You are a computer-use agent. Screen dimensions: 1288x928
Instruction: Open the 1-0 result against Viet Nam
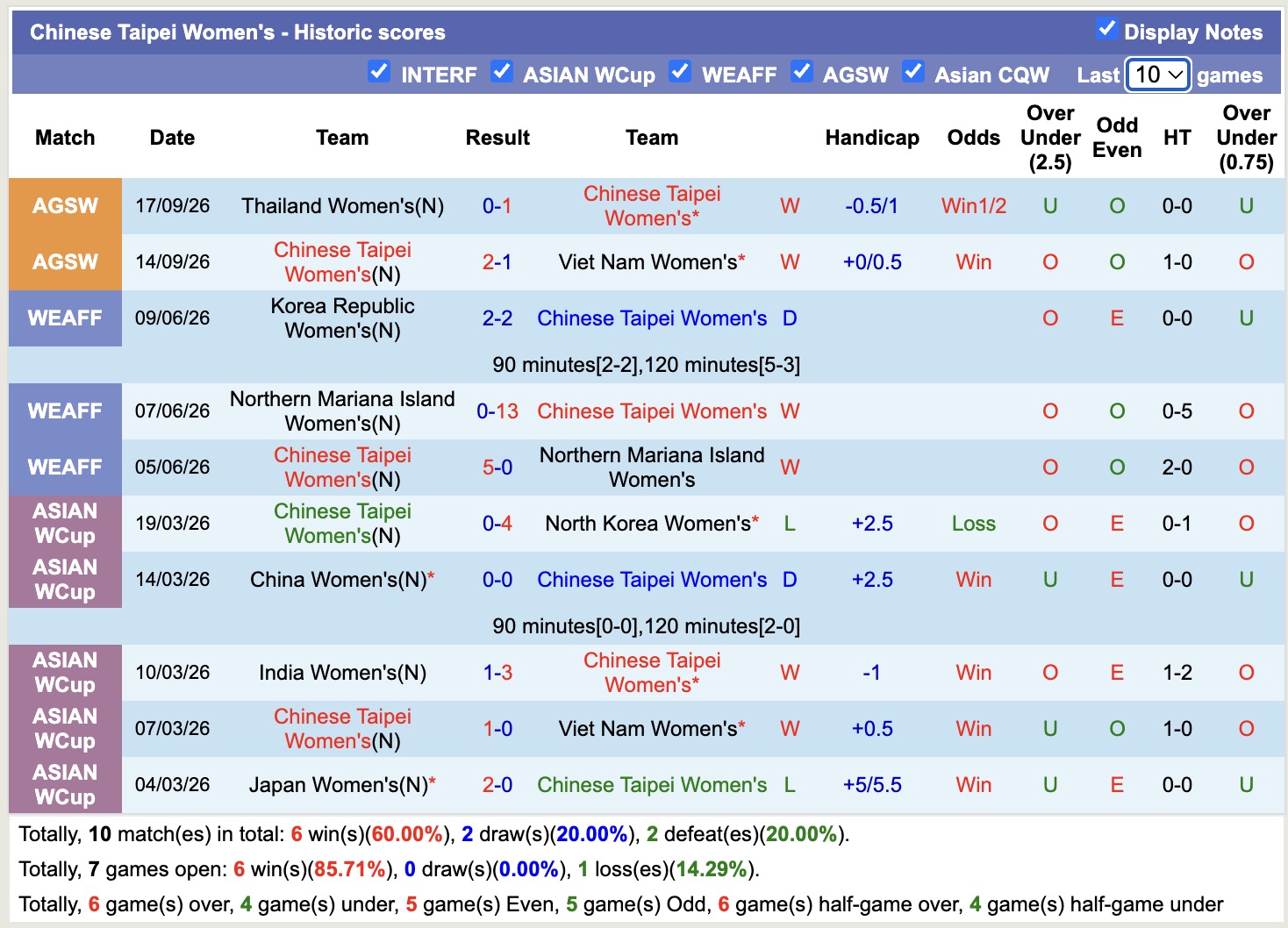click(497, 729)
